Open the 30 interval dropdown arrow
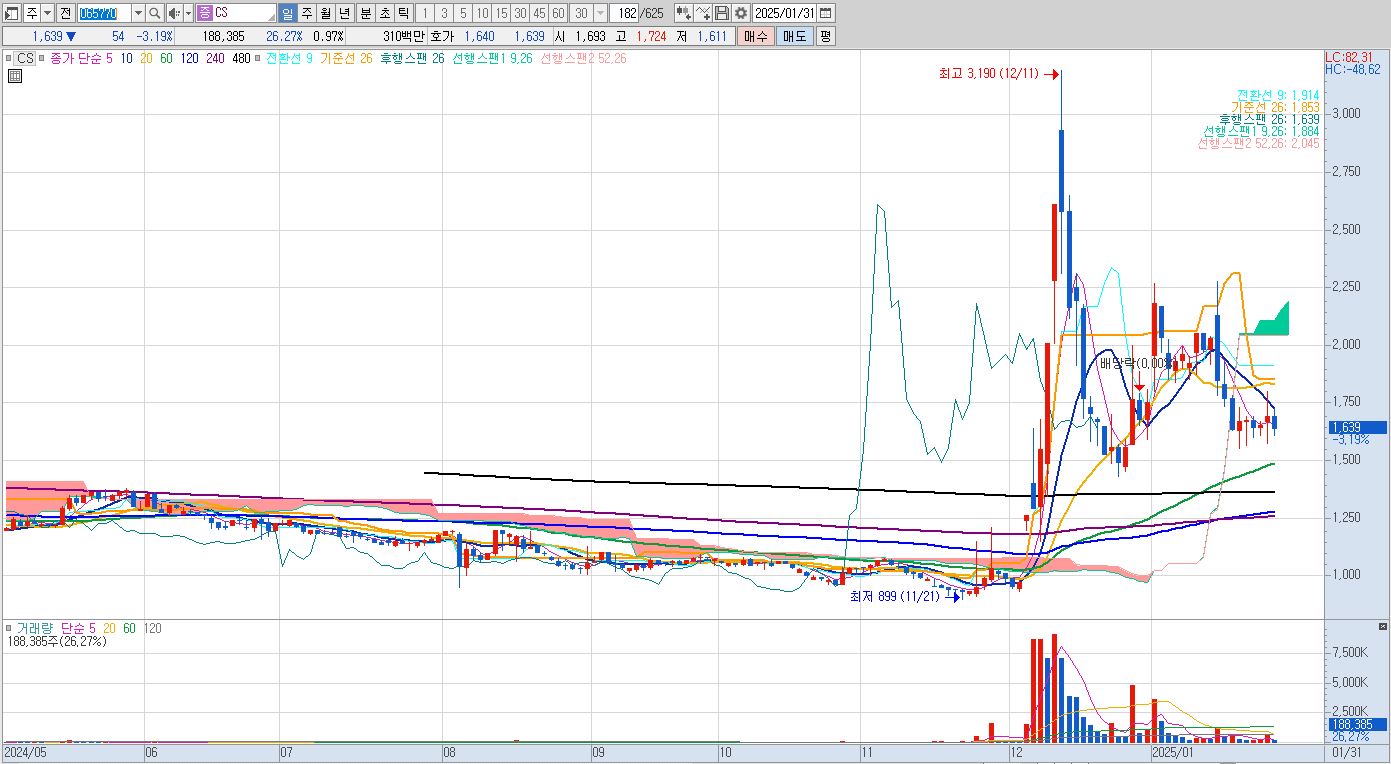Screen dimensions: 1391x764 click(x=600, y=13)
